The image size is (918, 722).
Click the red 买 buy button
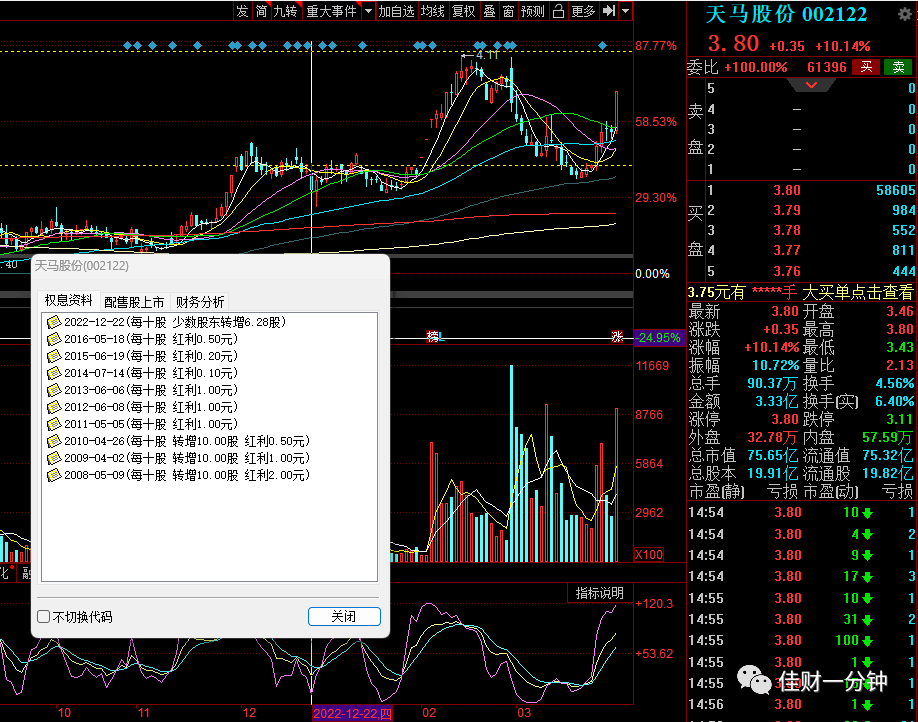pos(866,67)
